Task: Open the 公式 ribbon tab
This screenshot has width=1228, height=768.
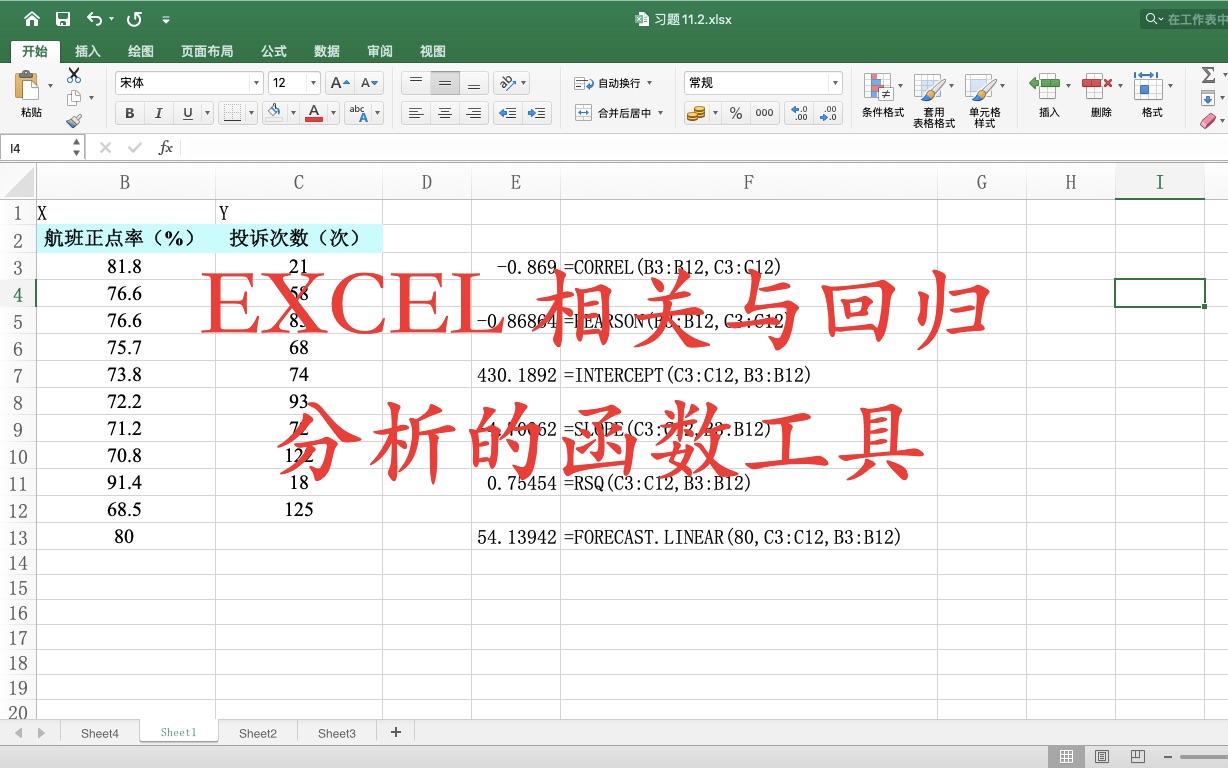Action: (x=272, y=51)
